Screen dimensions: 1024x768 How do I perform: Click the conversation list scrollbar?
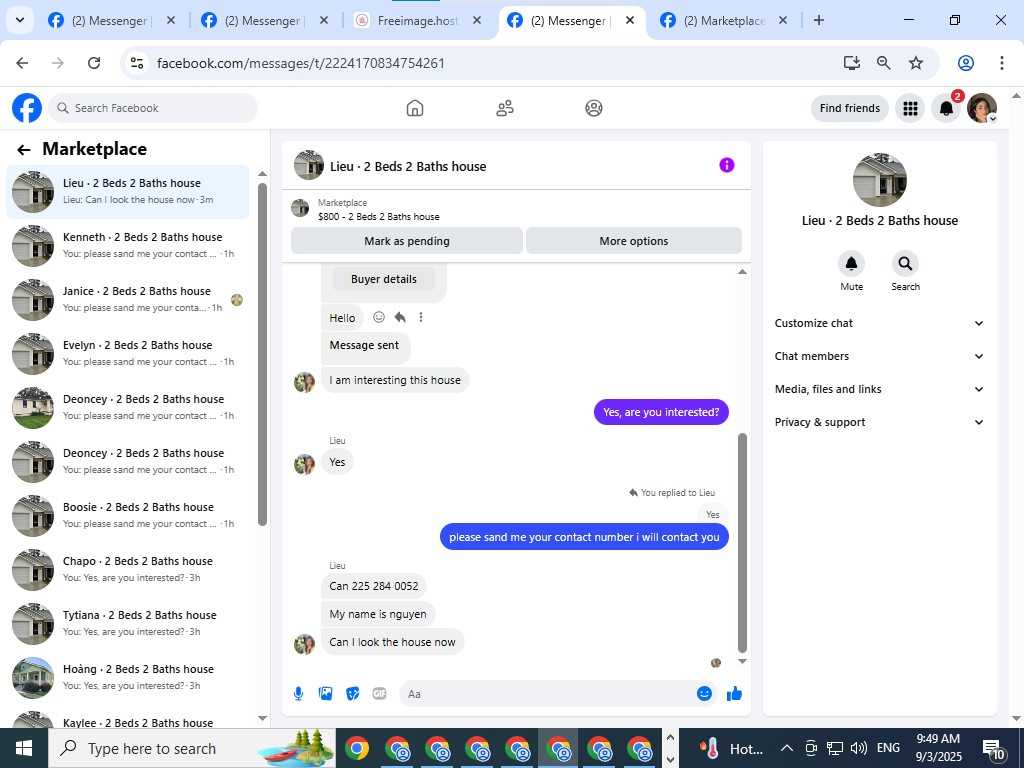click(263, 354)
